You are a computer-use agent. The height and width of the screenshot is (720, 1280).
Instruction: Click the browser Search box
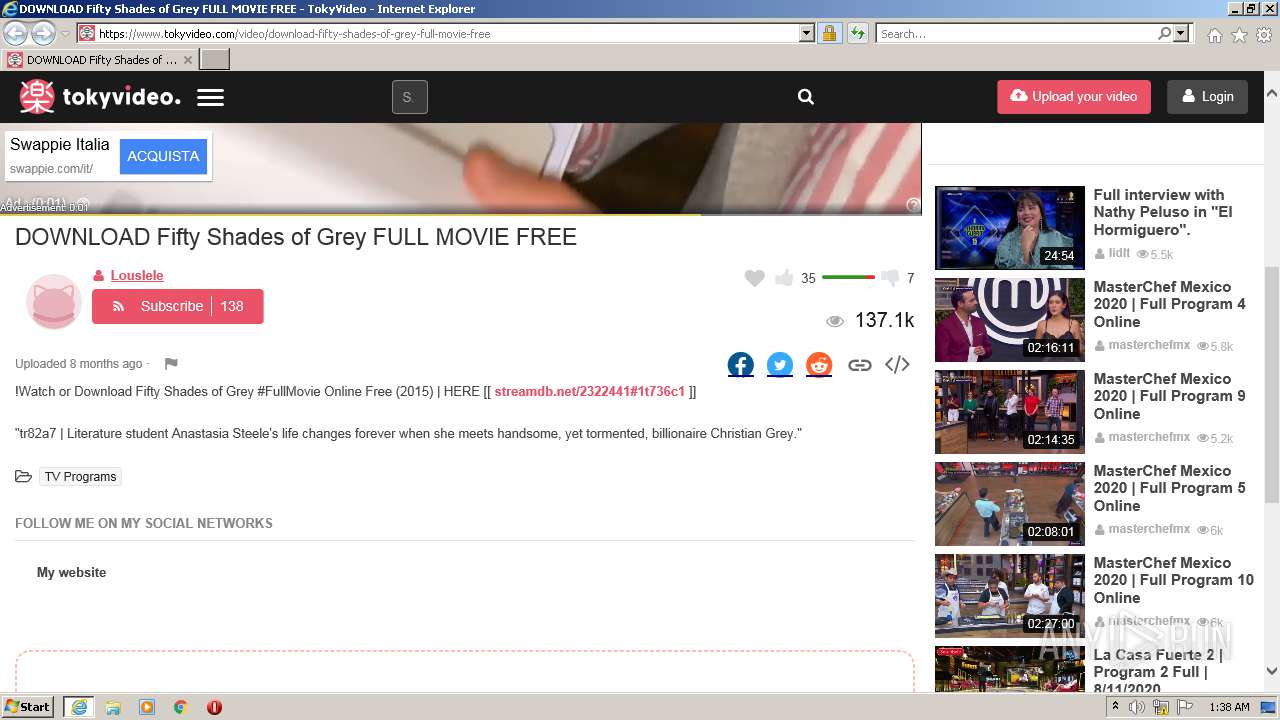pos(1016,33)
